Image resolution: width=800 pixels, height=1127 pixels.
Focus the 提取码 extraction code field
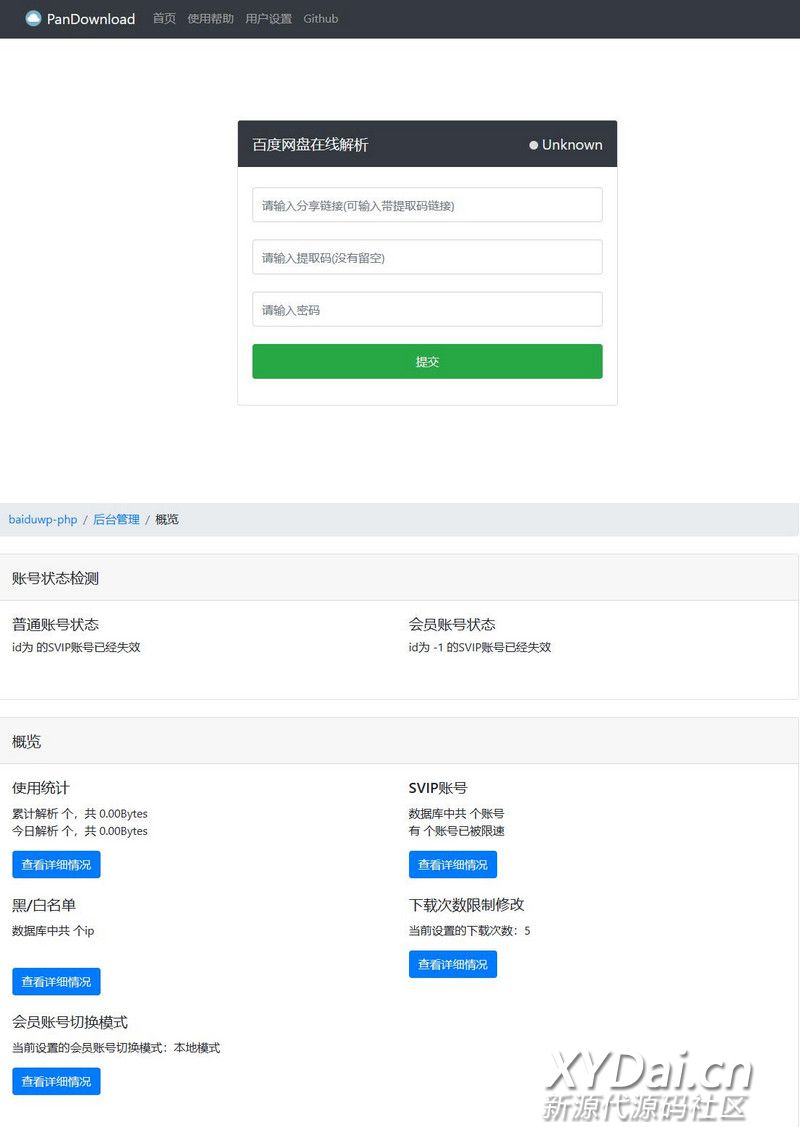[x=427, y=257]
